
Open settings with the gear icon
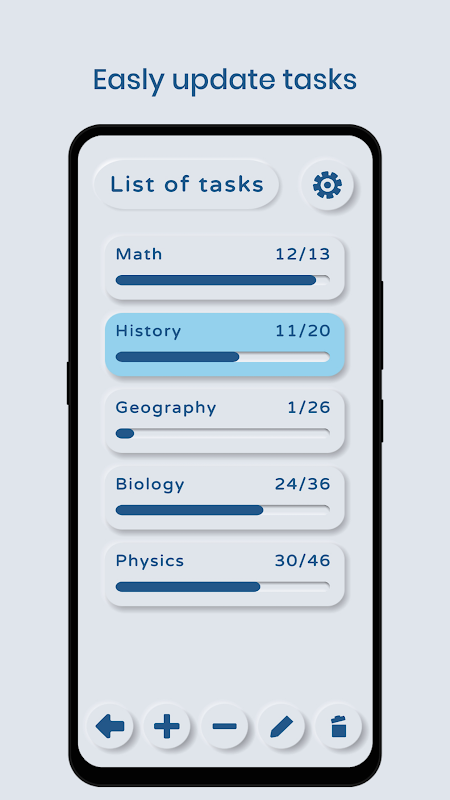[x=327, y=185]
